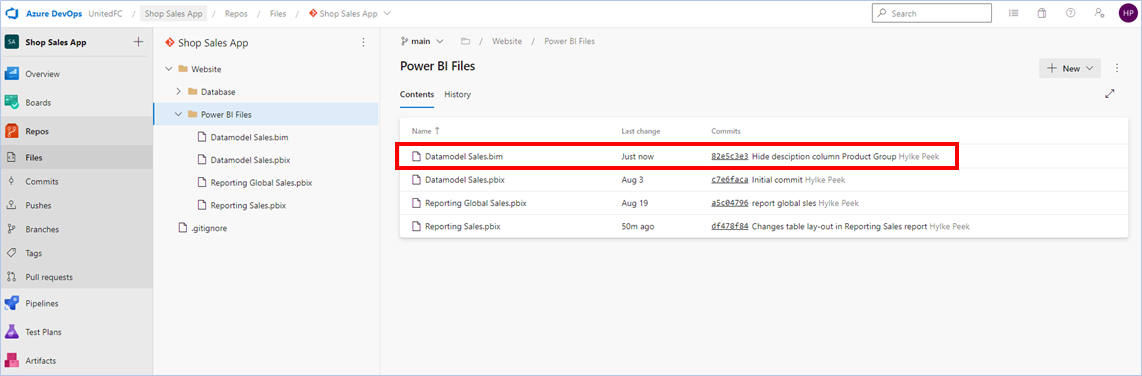Image resolution: width=1142 pixels, height=376 pixels.
Task: Open the repository tree more options menu
Action: 363,43
